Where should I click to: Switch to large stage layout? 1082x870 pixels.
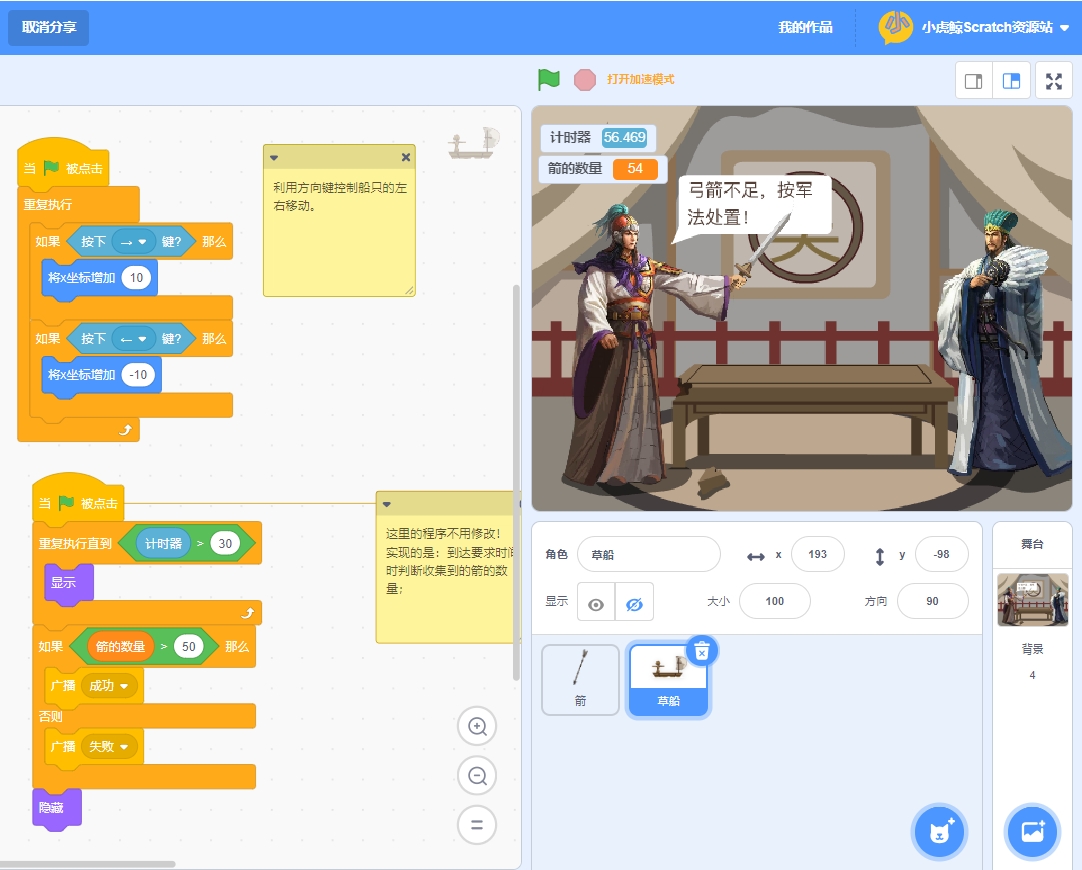coord(1011,81)
